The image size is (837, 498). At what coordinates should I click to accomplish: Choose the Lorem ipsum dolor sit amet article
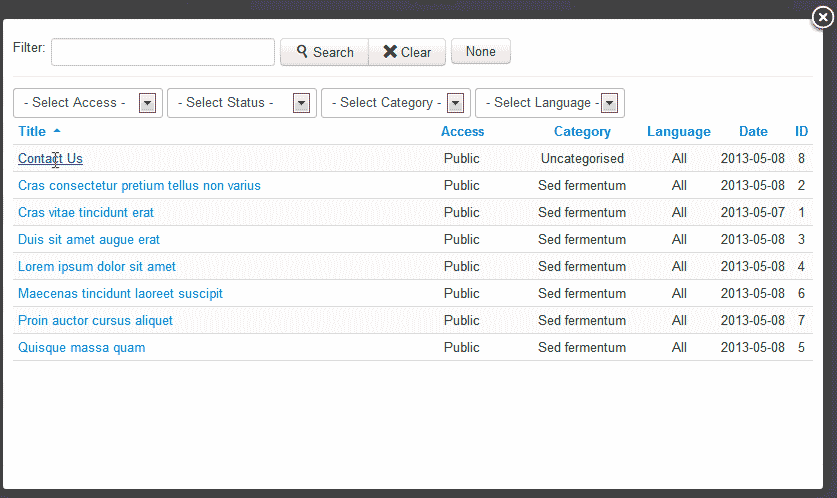click(97, 266)
